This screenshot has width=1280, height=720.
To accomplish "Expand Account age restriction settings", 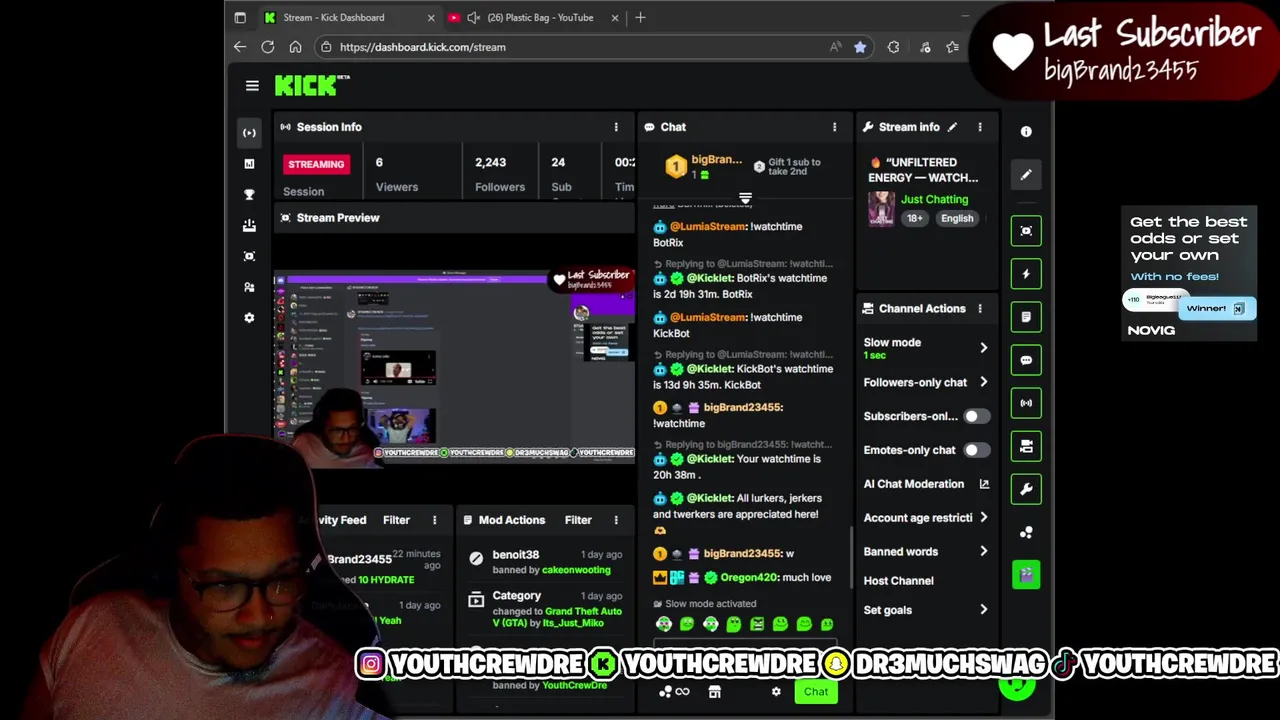I will point(983,517).
